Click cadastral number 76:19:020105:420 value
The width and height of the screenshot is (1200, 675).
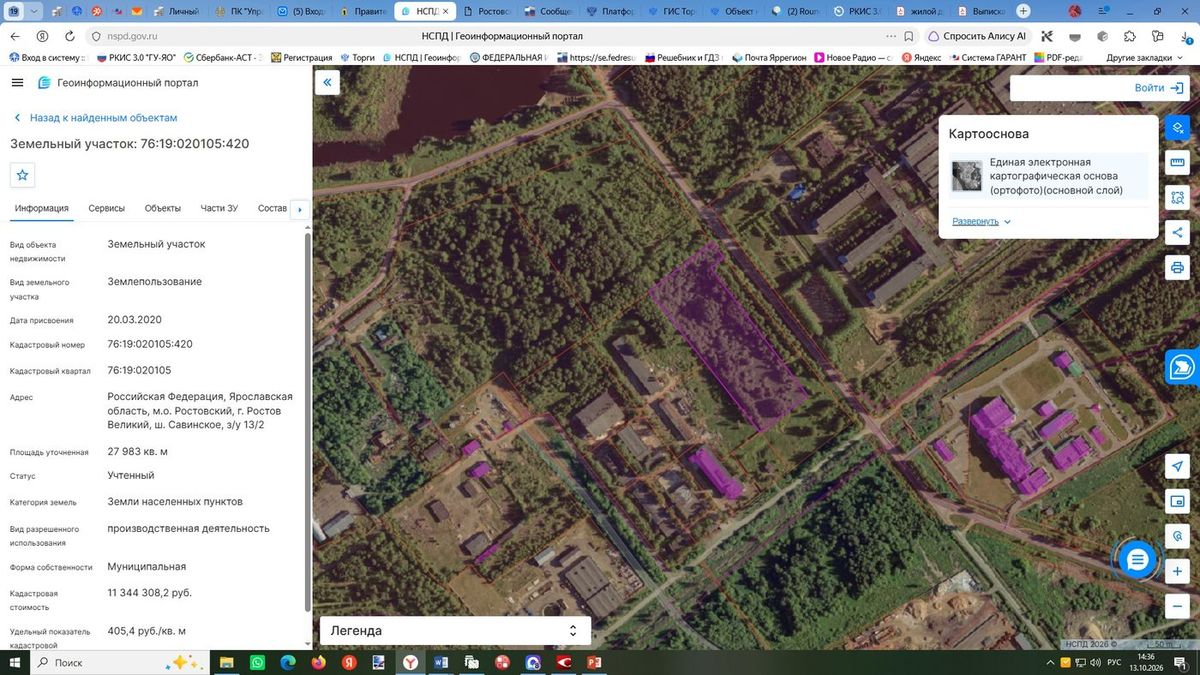coord(150,344)
